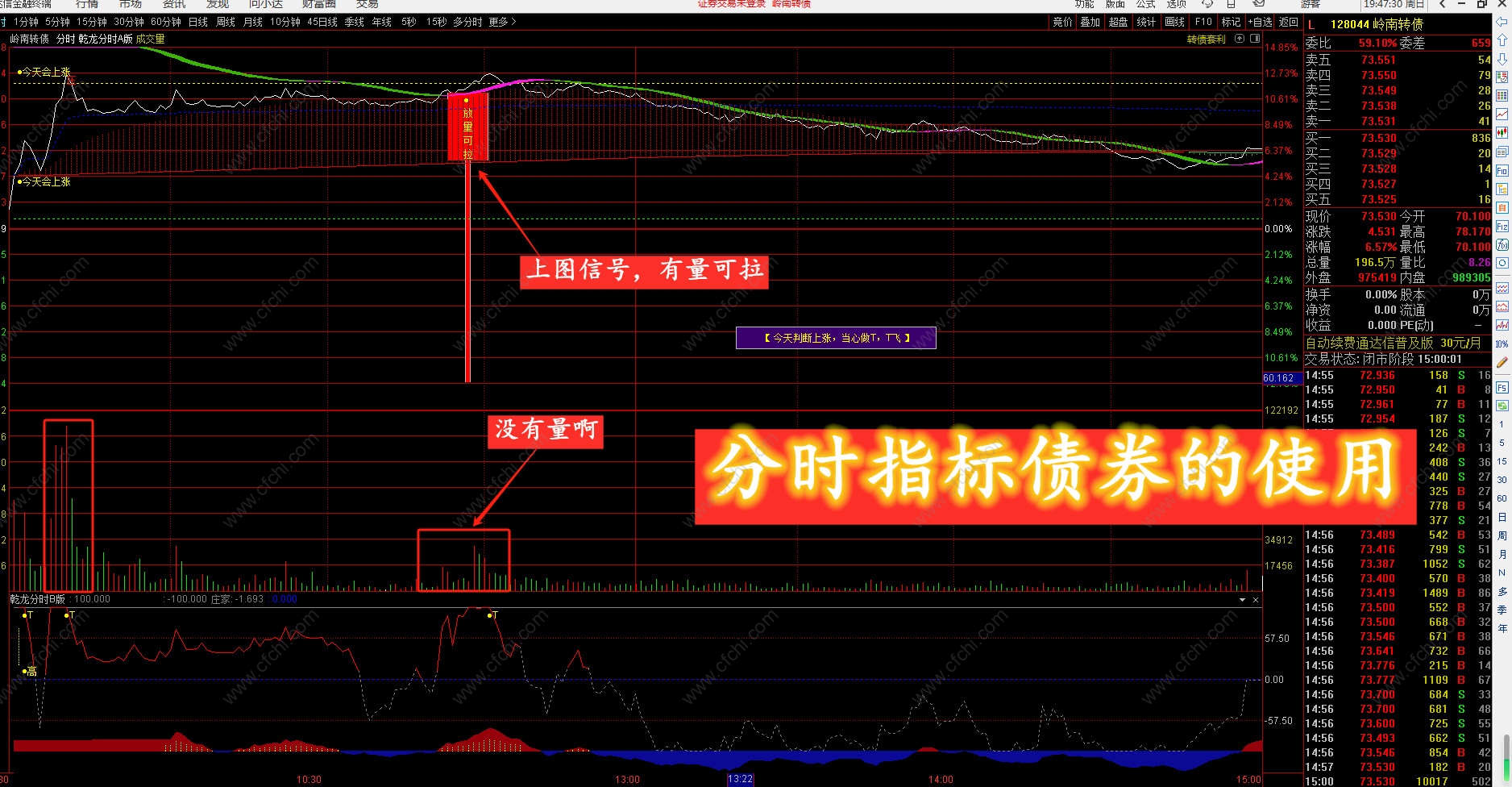Click the red wave lines sidebar icon
Viewport: 1512px width, 787px height.
coord(1502,288)
